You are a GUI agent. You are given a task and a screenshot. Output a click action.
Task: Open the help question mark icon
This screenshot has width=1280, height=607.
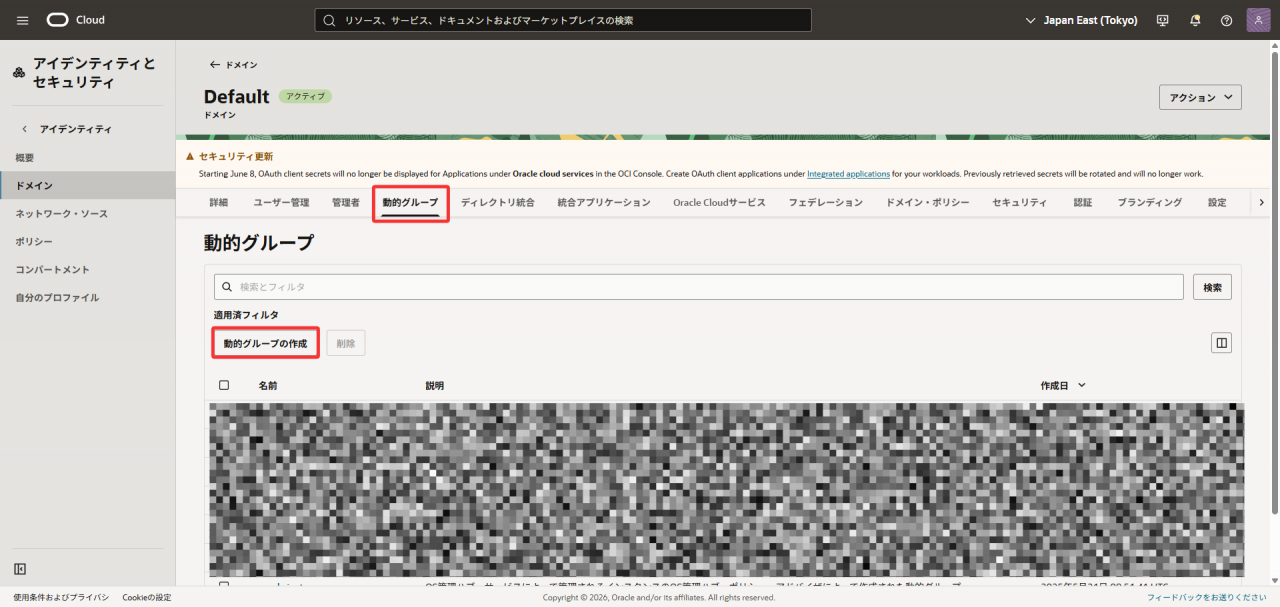(1226, 20)
